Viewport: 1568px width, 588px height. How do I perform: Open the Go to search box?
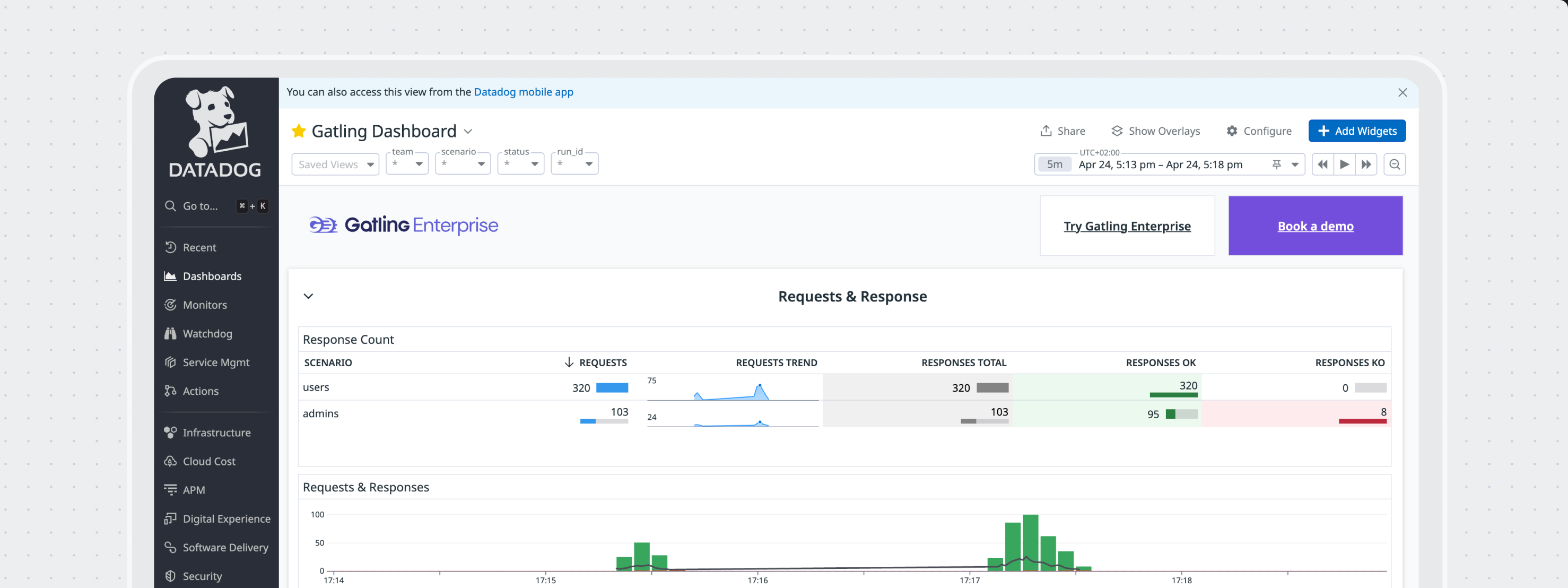pyautogui.click(x=216, y=206)
